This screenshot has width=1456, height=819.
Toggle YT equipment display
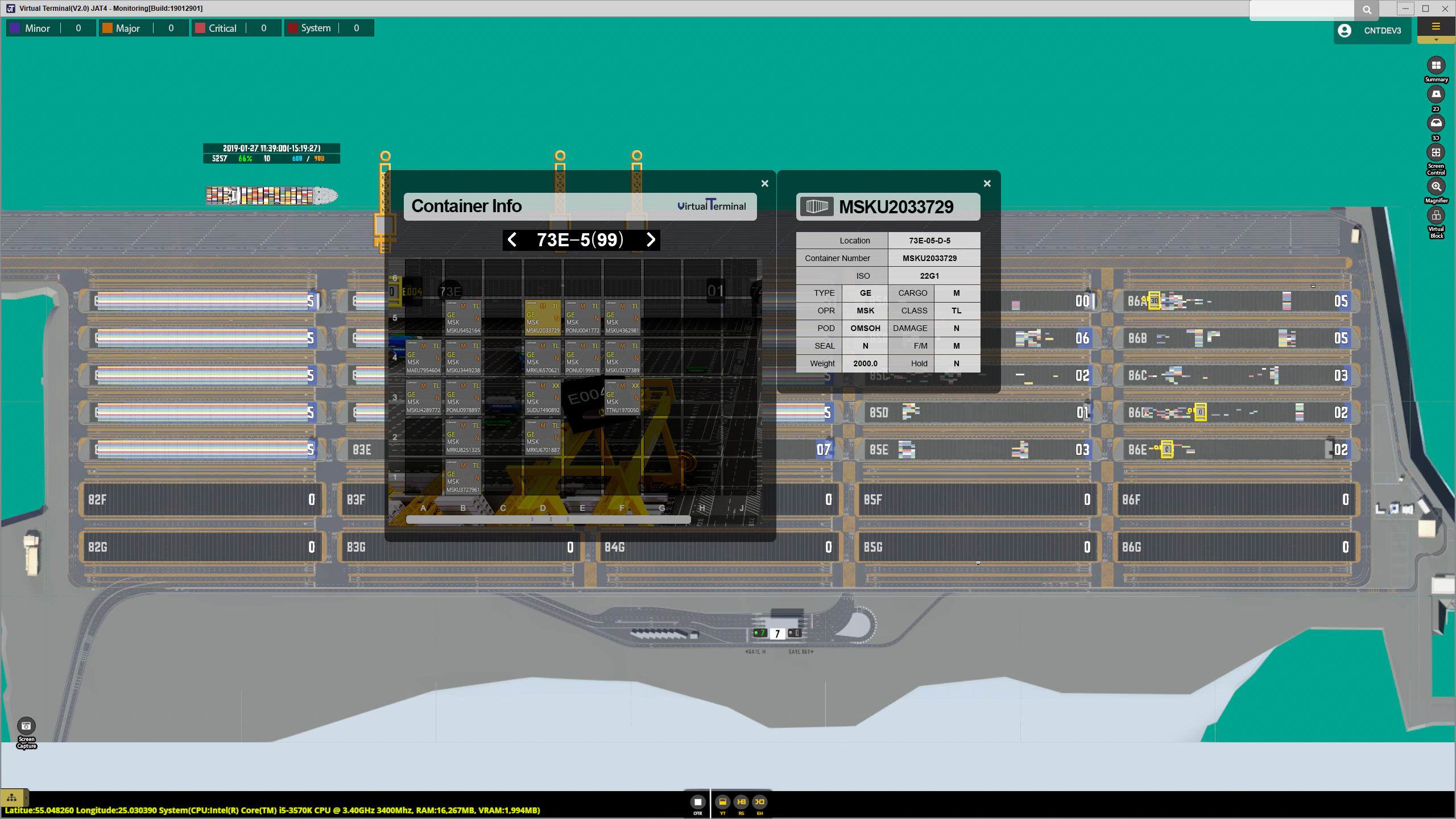click(x=723, y=802)
